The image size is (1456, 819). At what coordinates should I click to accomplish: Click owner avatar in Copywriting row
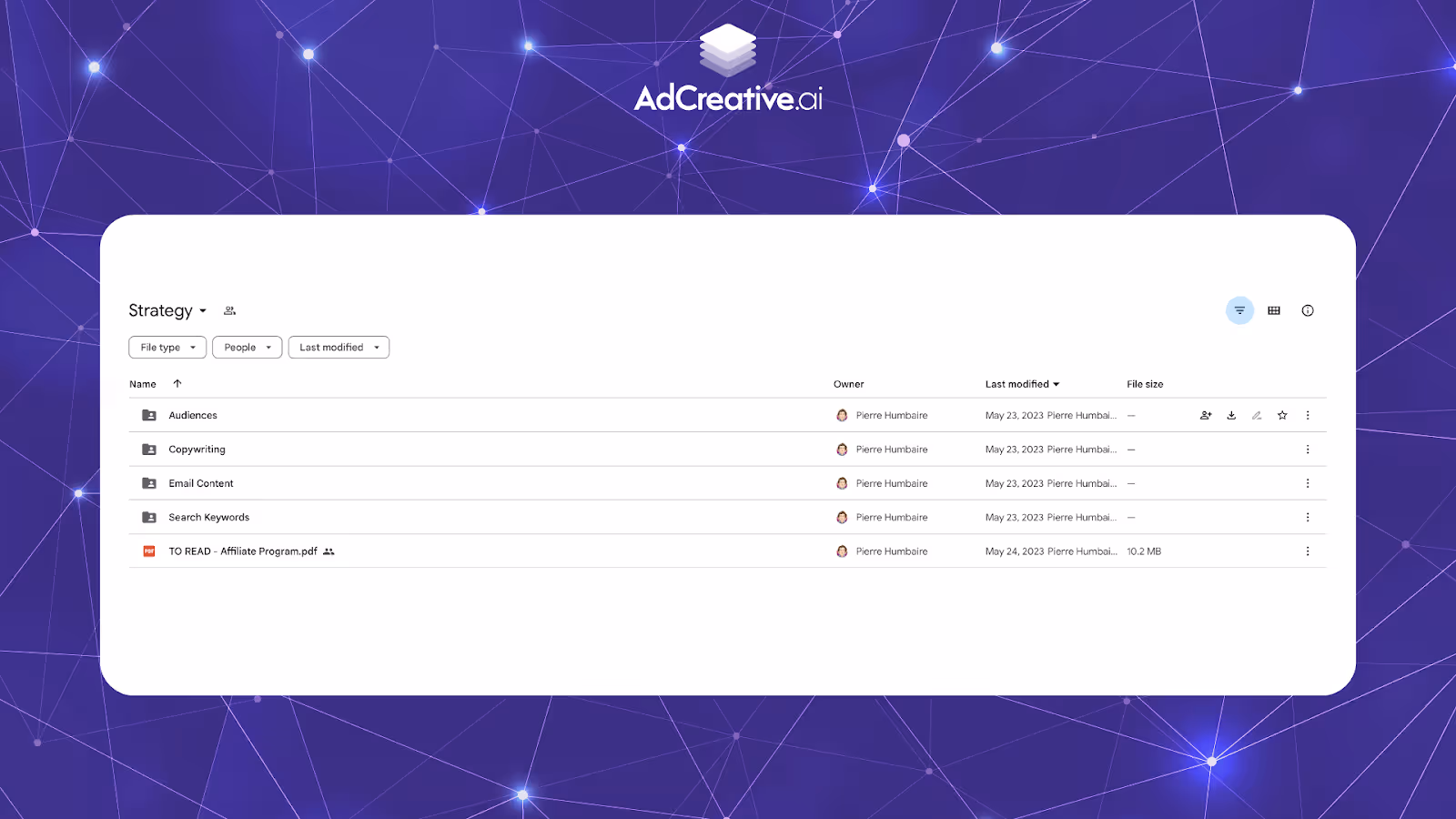tap(842, 450)
